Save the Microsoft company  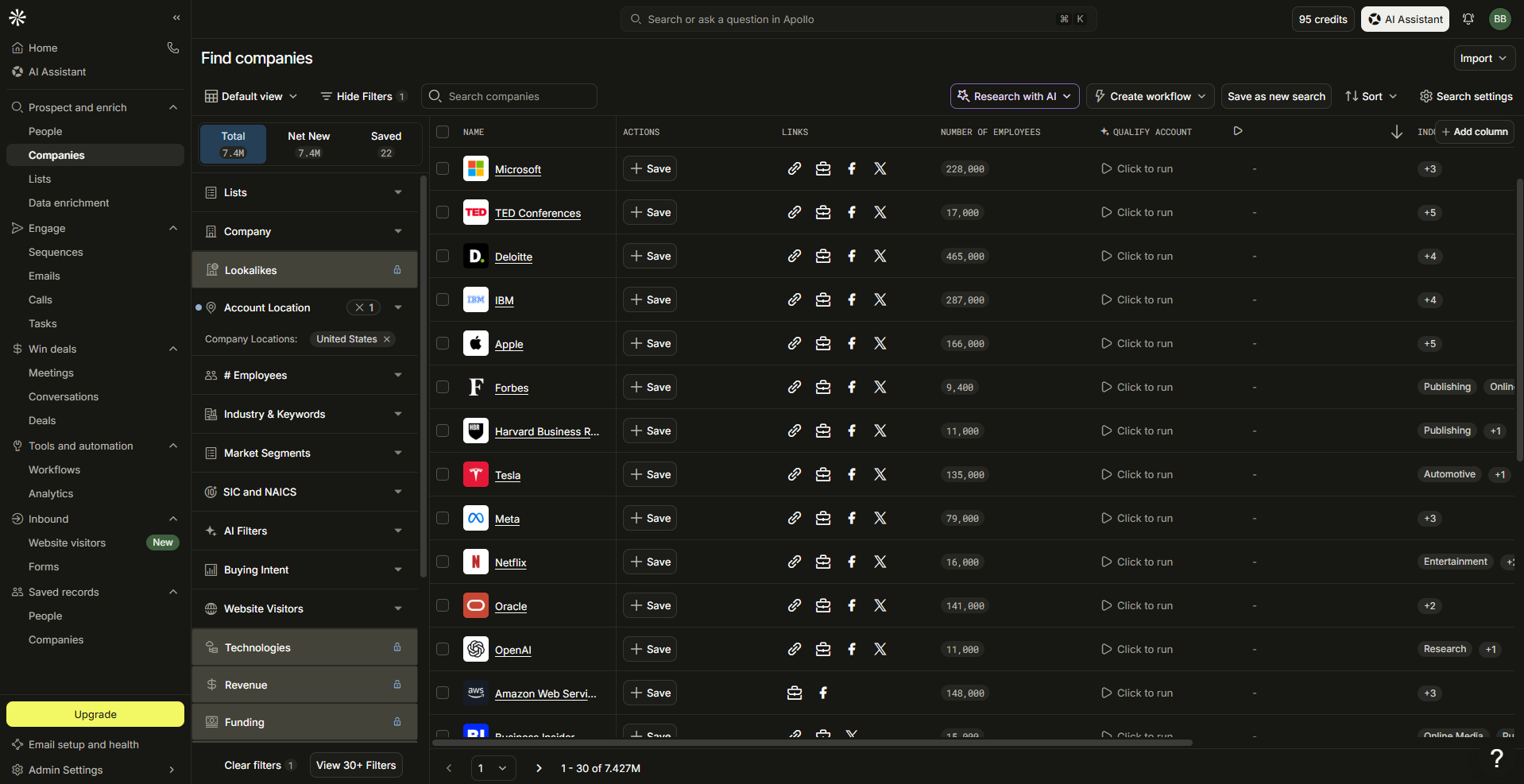[650, 168]
